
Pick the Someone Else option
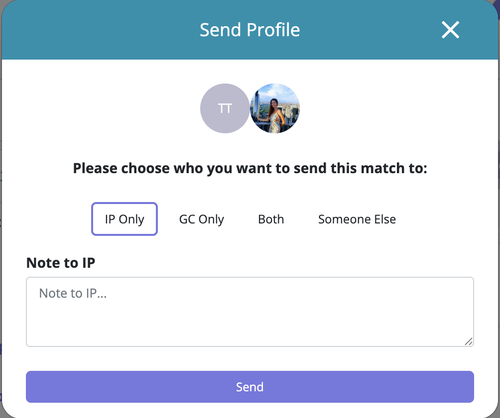(357, 219)
